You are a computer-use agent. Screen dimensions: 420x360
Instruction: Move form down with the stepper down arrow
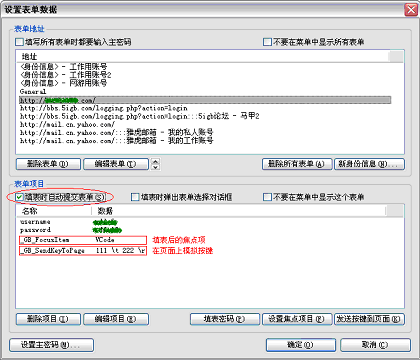[155, 167]
